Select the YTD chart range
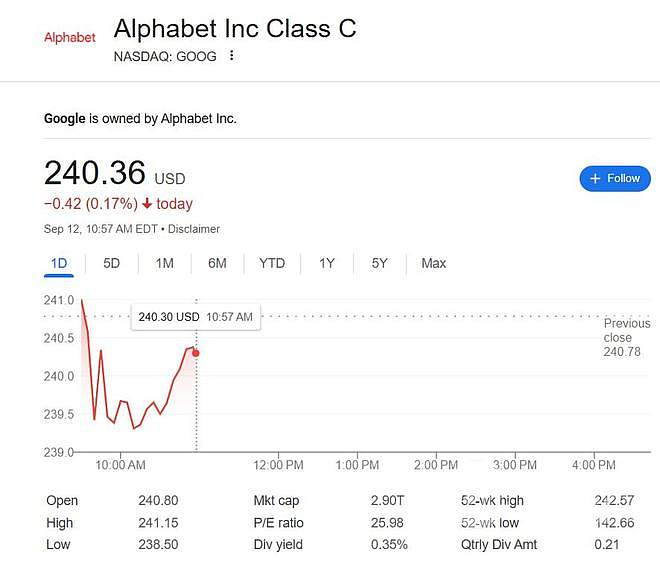660x564 pixels. [272, 263]
